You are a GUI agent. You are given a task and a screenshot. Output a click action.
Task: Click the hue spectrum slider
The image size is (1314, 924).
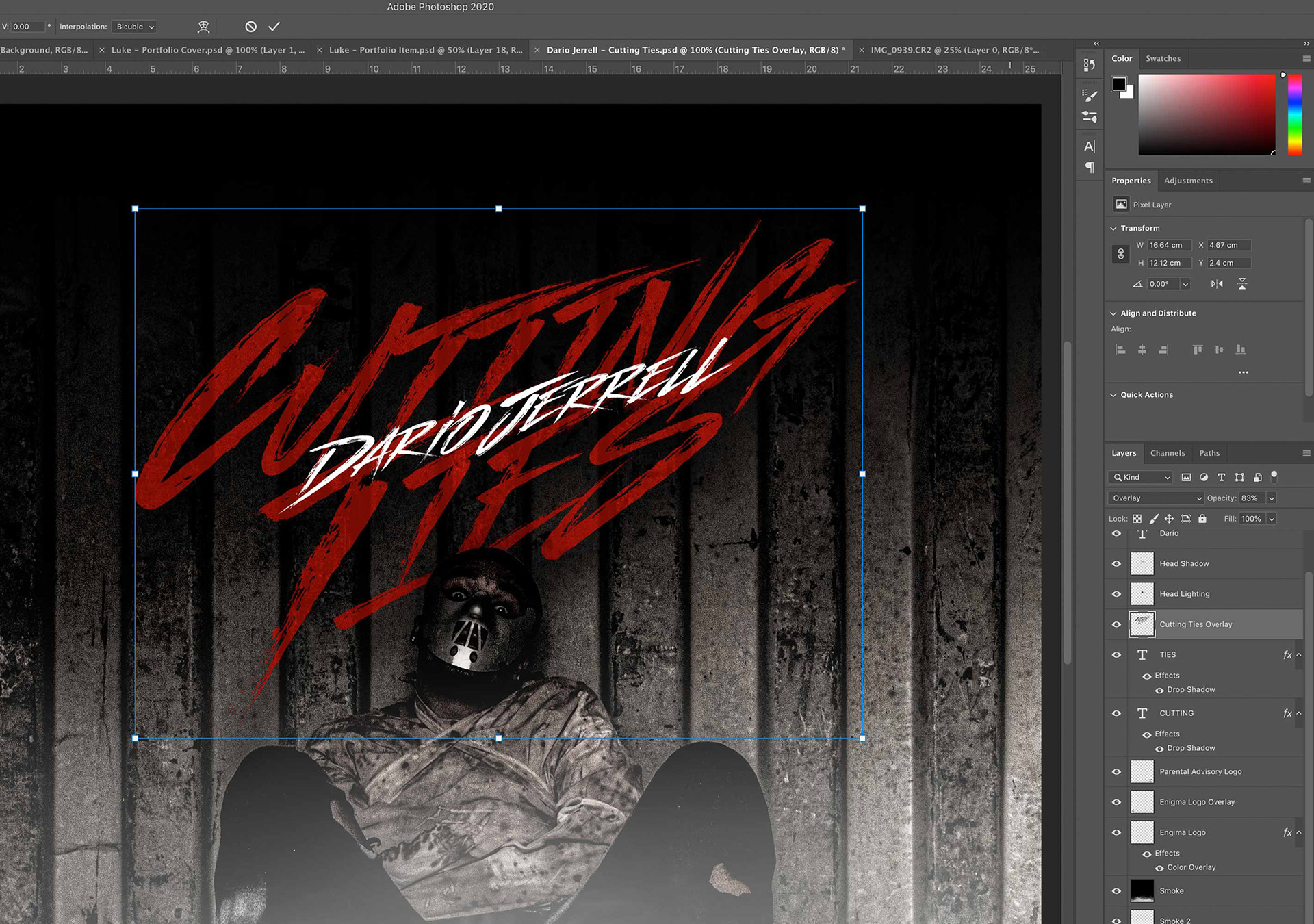(1295, 115)
